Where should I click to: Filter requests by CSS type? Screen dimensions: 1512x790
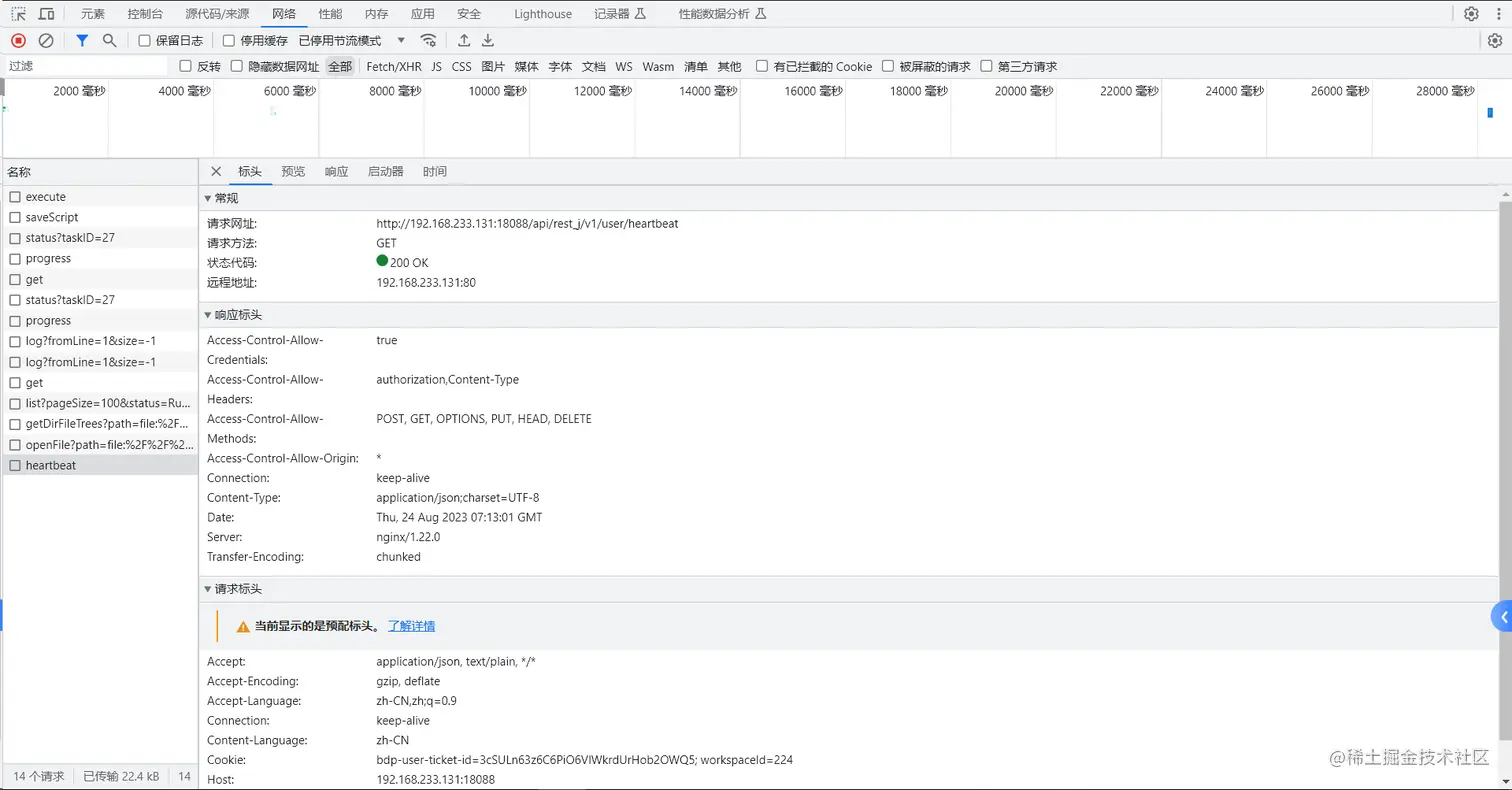pyautogui.click(x=461, y=66)
